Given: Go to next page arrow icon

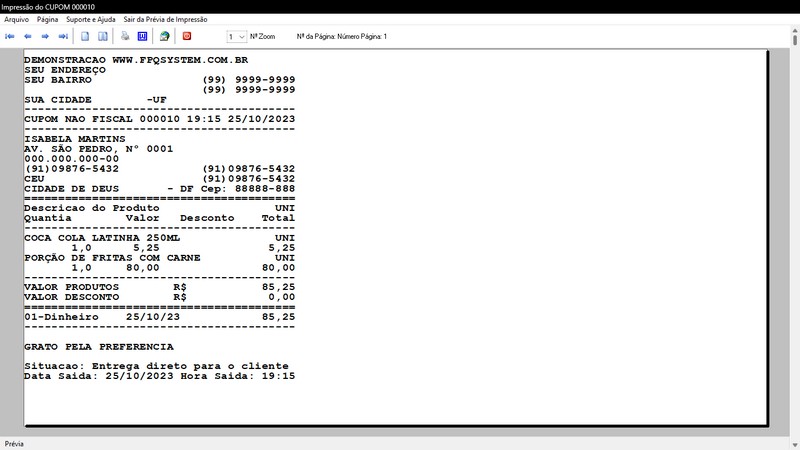Looking at the screenshot, I should (x=45, y=36).
